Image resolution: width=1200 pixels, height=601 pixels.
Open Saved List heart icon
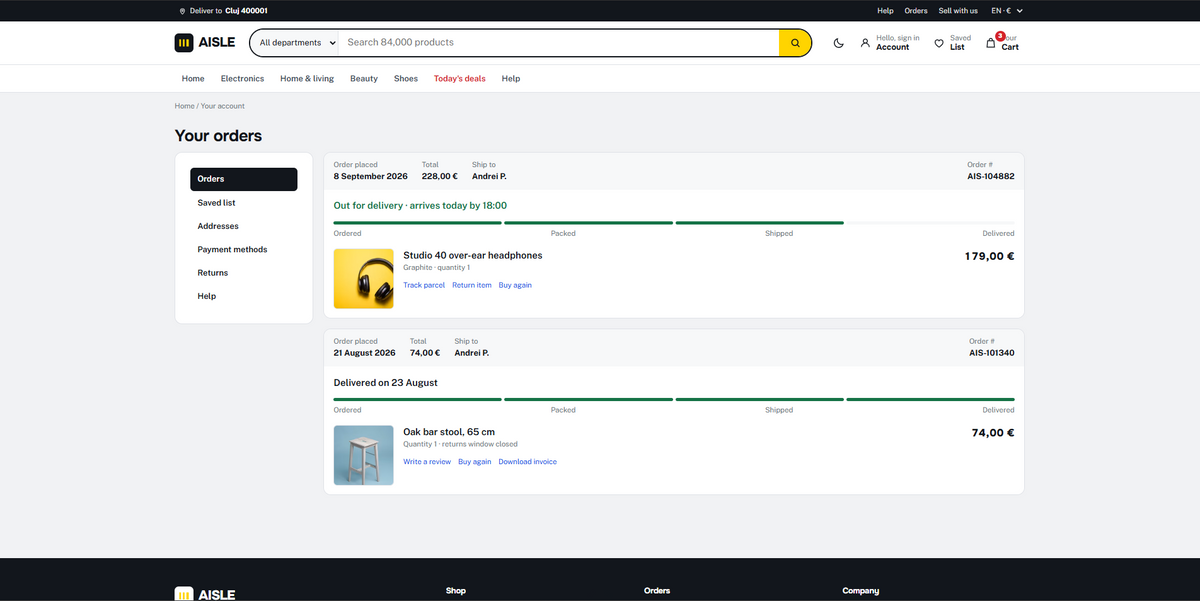pyautogui.click(x=939, y=43)
